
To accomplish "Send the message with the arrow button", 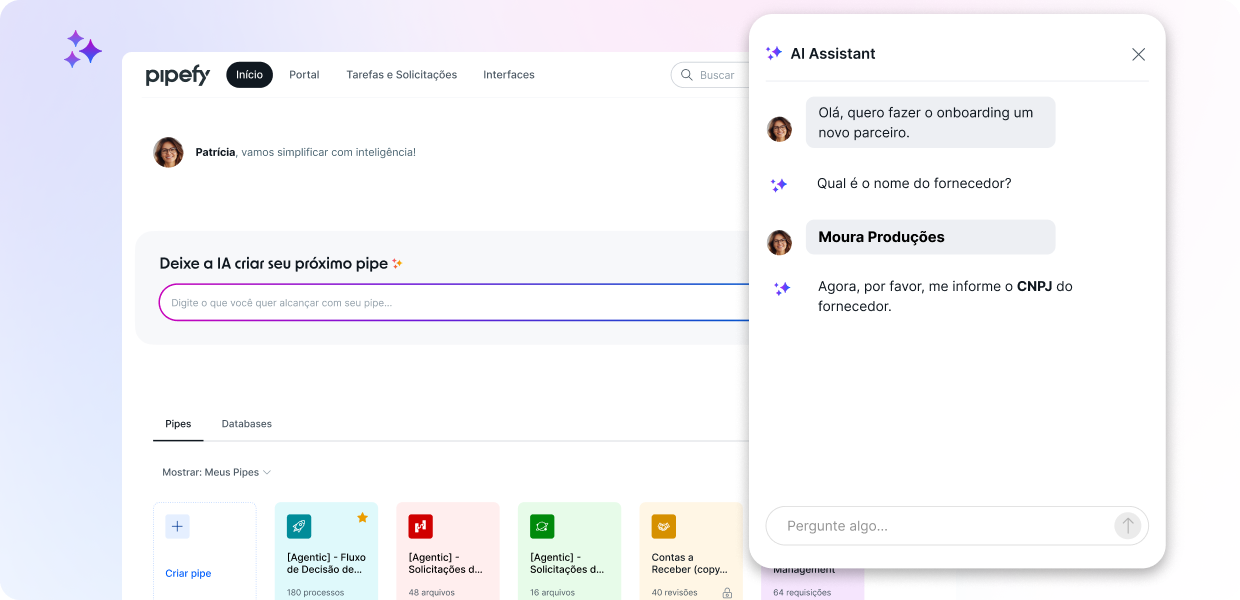I will click(1127, 526).
